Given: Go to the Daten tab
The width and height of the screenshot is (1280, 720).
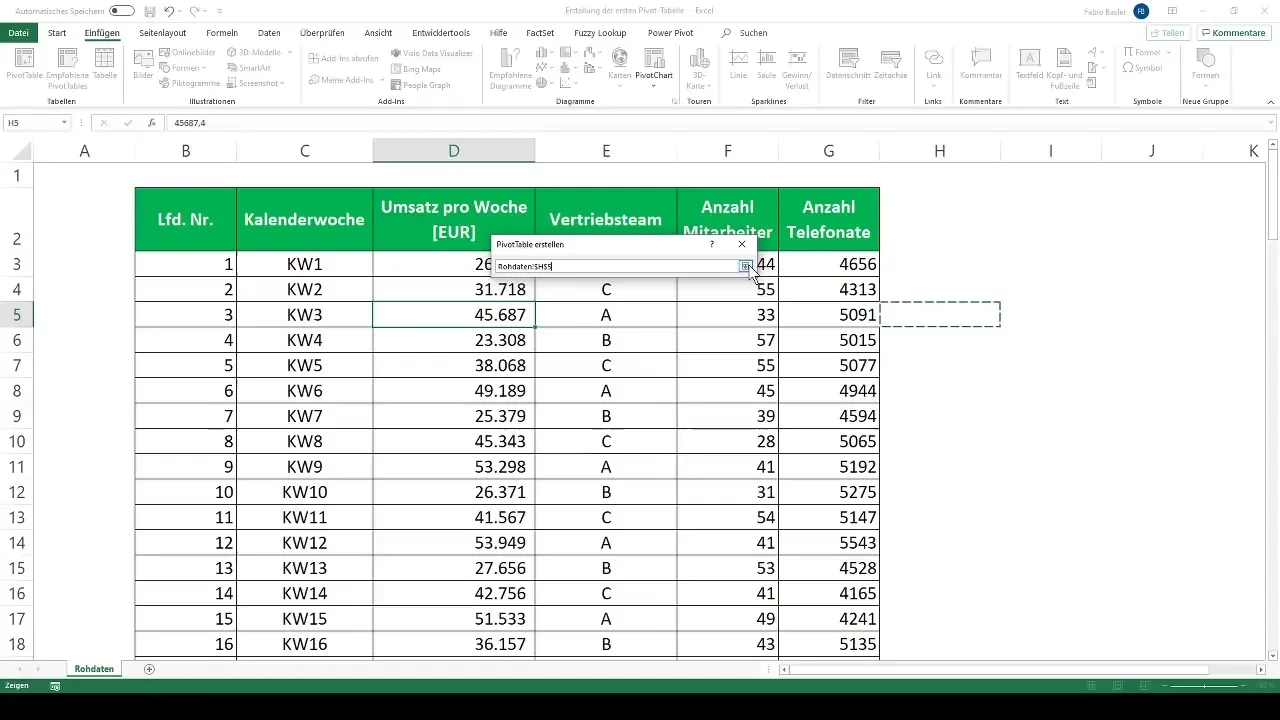Looking at the screenshot, I should [x=269, y=33].
